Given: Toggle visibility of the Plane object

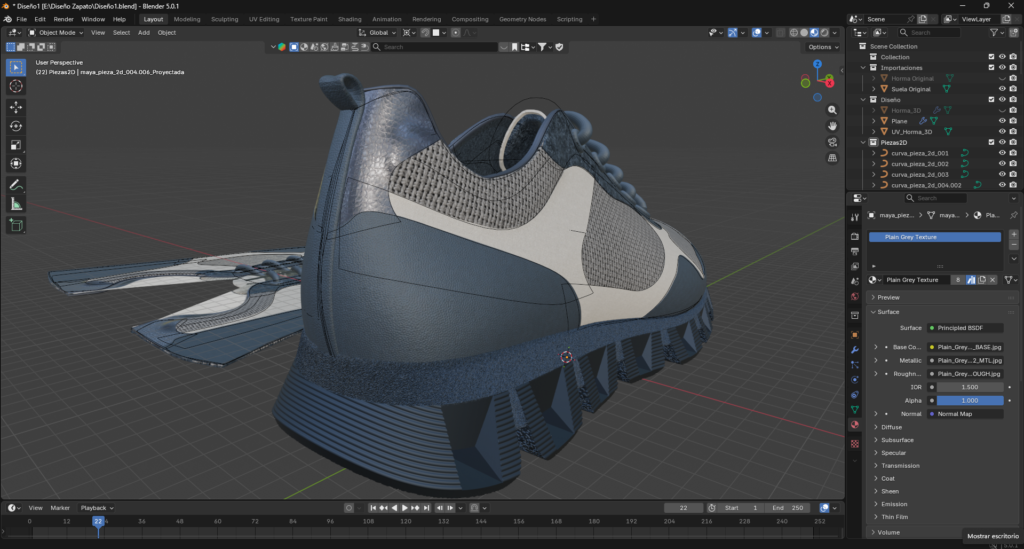Looking at the screenshot, I should tap(1002, 121).
